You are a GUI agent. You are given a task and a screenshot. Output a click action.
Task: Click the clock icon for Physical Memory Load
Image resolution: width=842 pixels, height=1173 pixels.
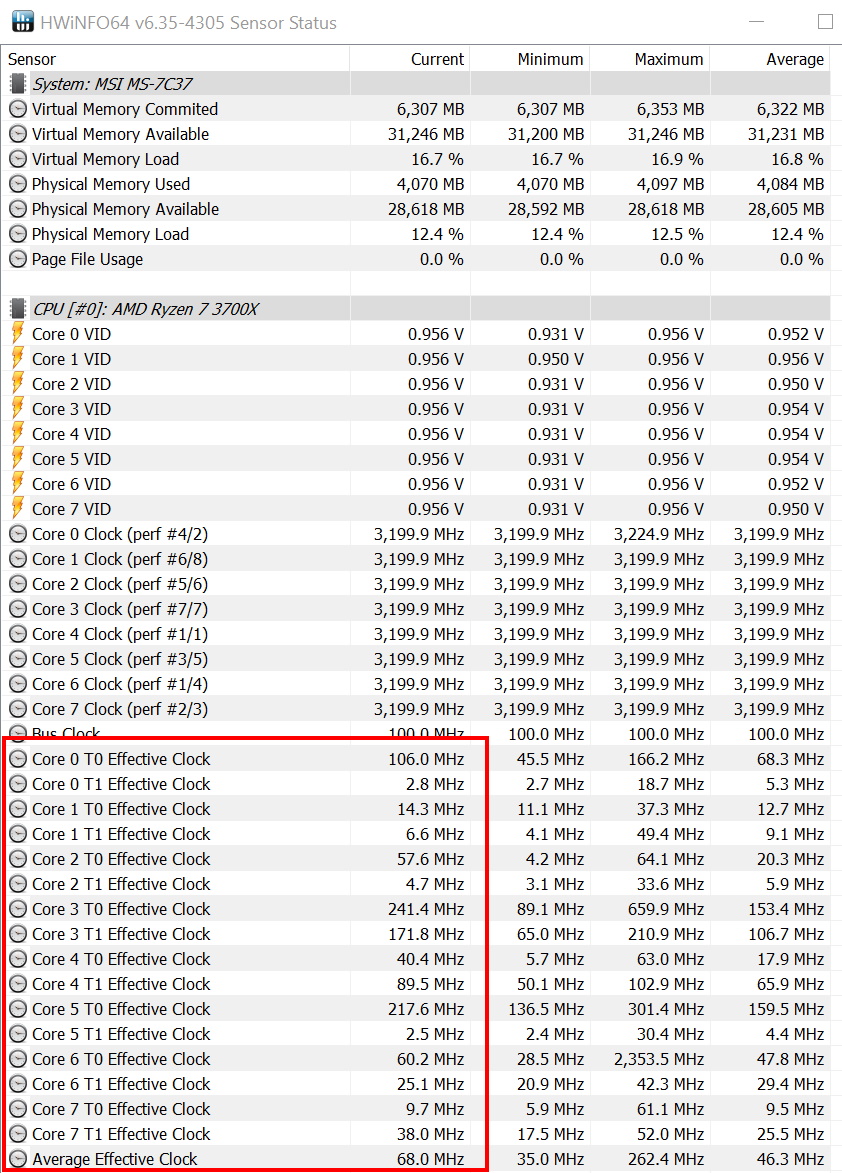click(18, 234)
